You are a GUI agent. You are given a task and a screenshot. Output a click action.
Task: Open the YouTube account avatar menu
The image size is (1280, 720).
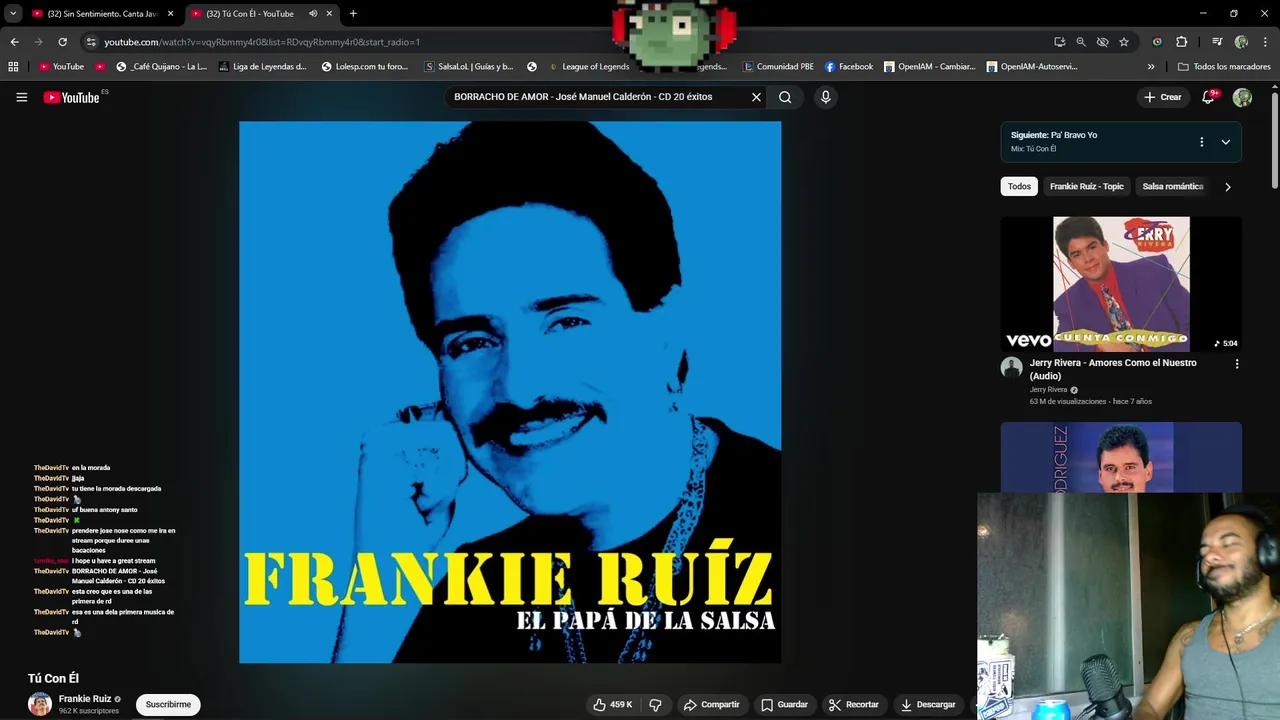coord(1242,97)
